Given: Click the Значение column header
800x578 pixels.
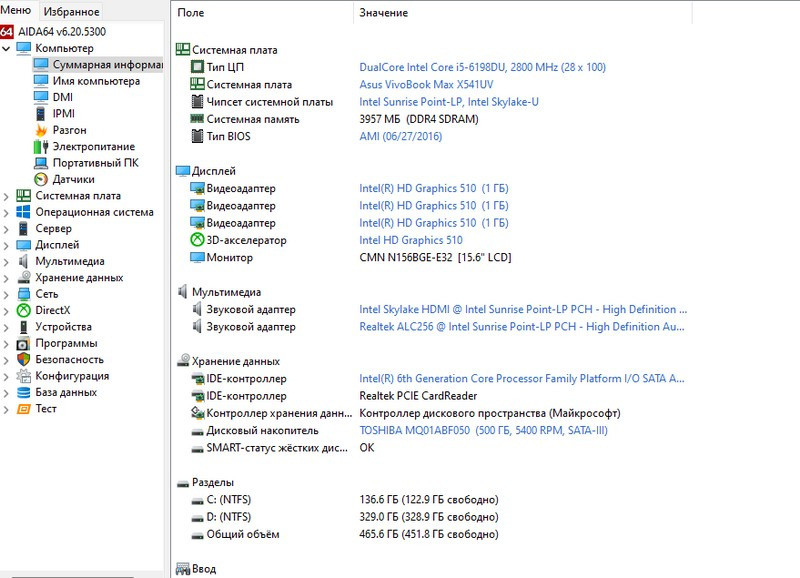Looking at the screenshot, I should [x=384, y=13].
